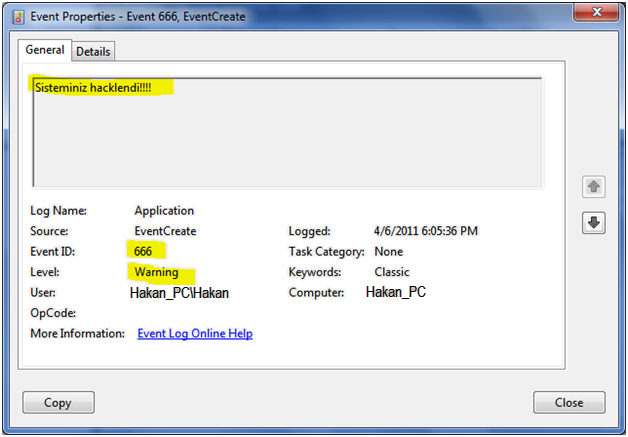Click the Event Properties title bar icon
Viewport: 628px width, 437px height.
[18, 17]
